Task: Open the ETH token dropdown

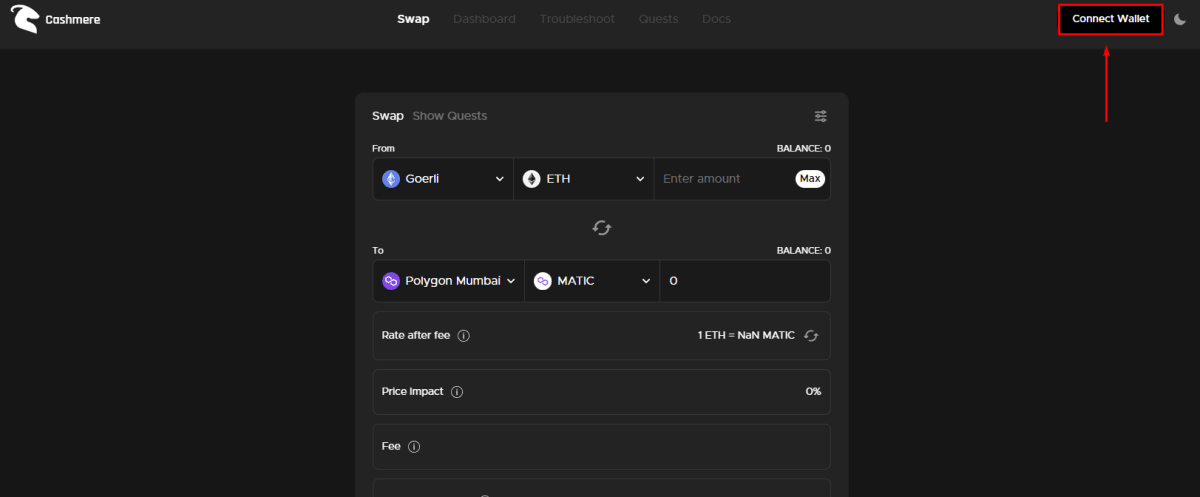Action: [x=584, y=179]
